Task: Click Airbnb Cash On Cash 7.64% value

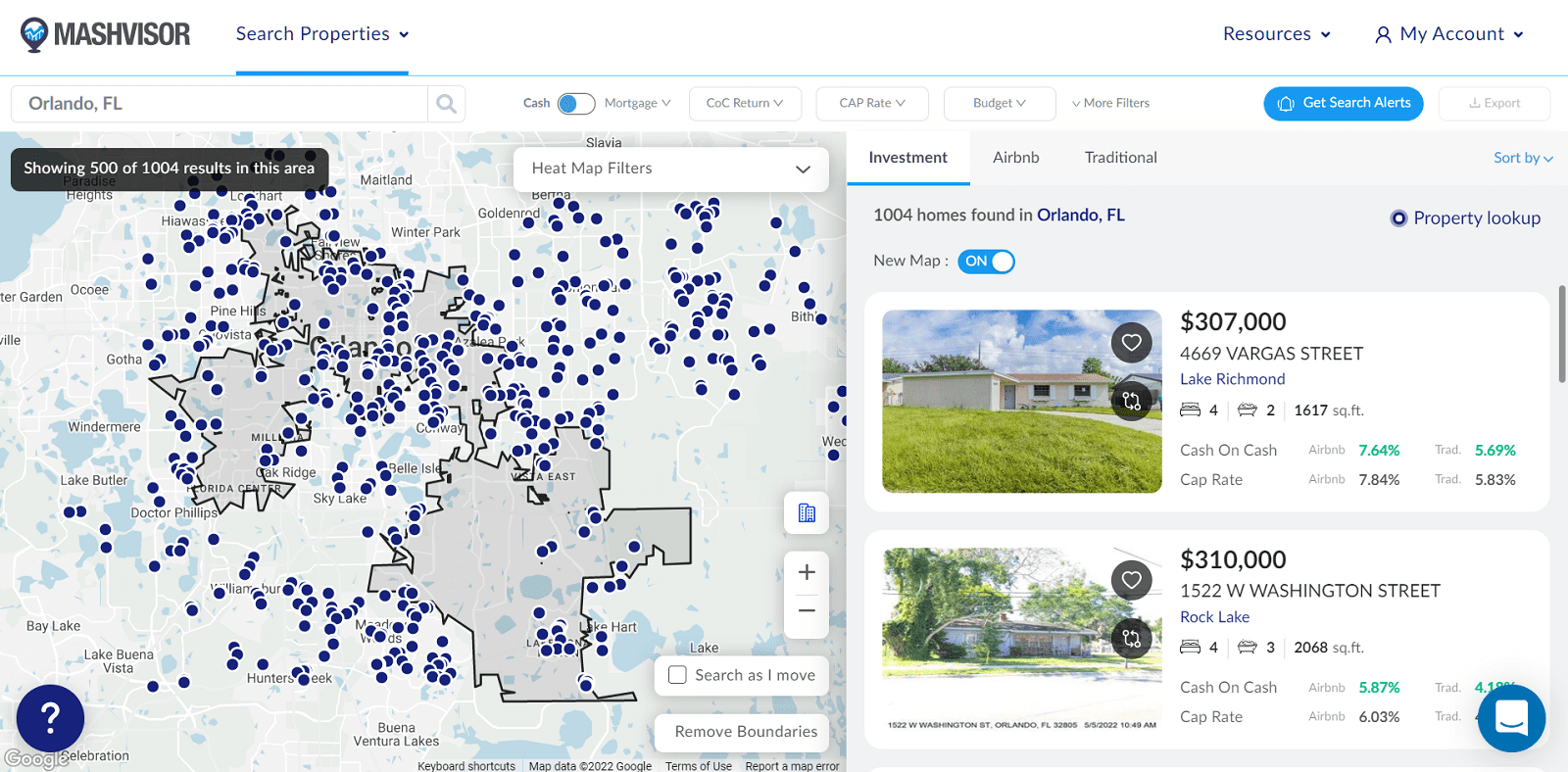Action: 1379,451
